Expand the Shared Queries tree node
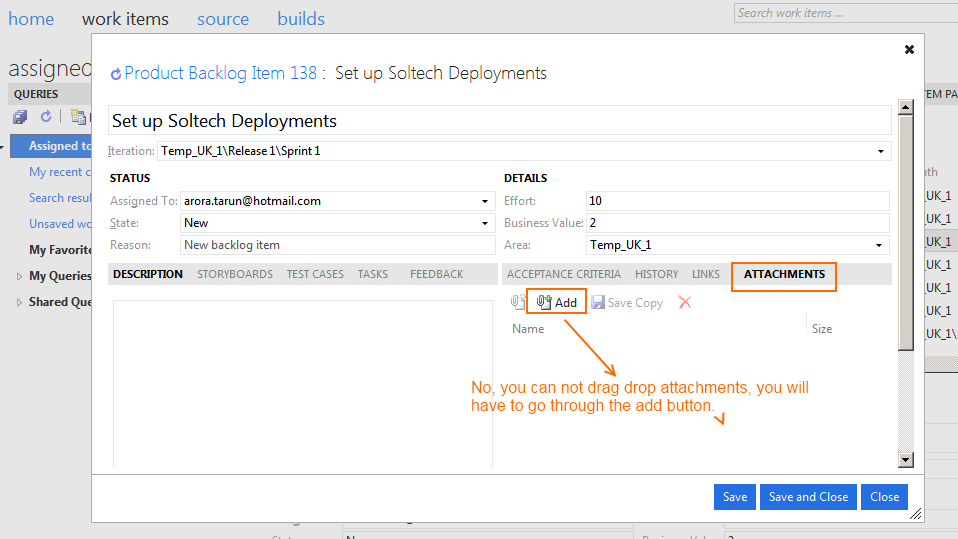Screen dimensions: 958x539 (x=19, y=302)
